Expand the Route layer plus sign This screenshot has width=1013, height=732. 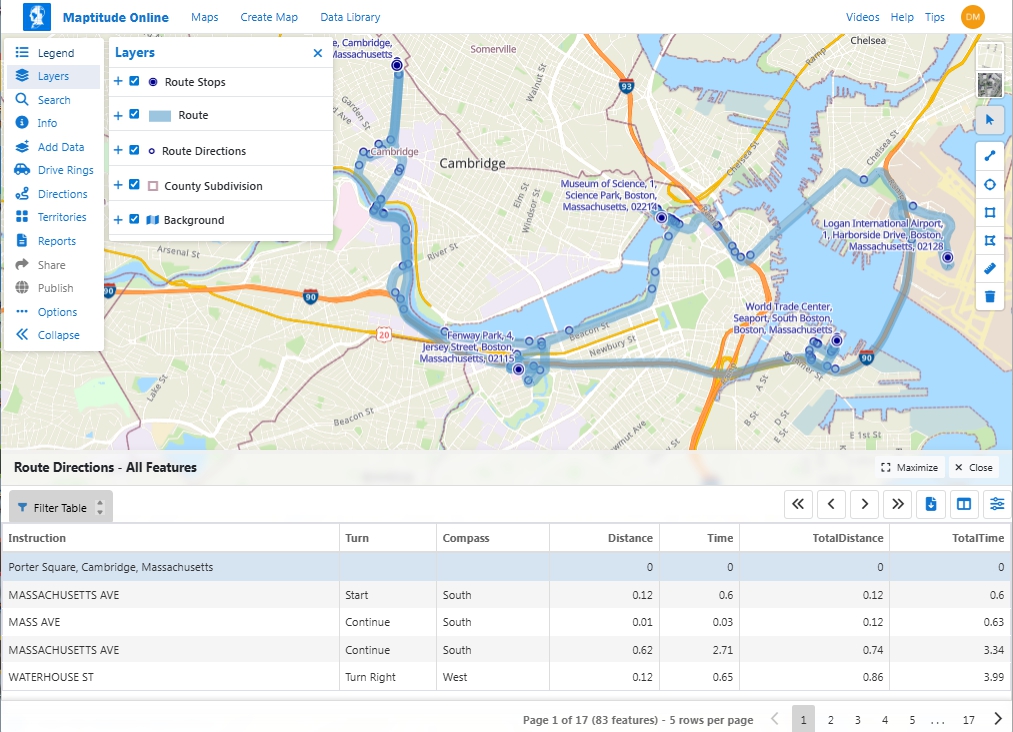118,116
